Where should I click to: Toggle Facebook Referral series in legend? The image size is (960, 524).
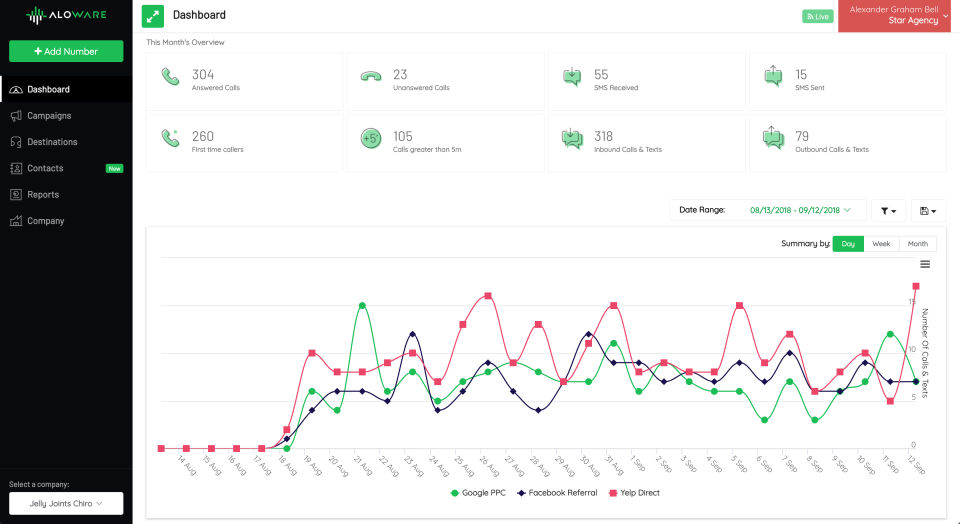coord(558,493)
